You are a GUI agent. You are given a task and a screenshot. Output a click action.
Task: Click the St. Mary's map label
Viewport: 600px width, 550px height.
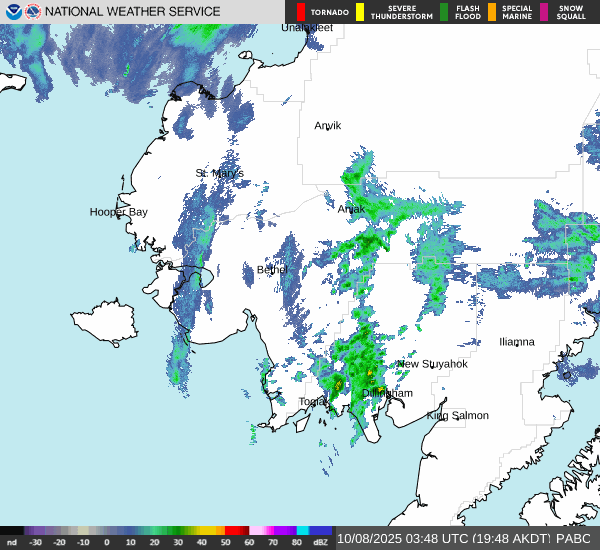219,174
